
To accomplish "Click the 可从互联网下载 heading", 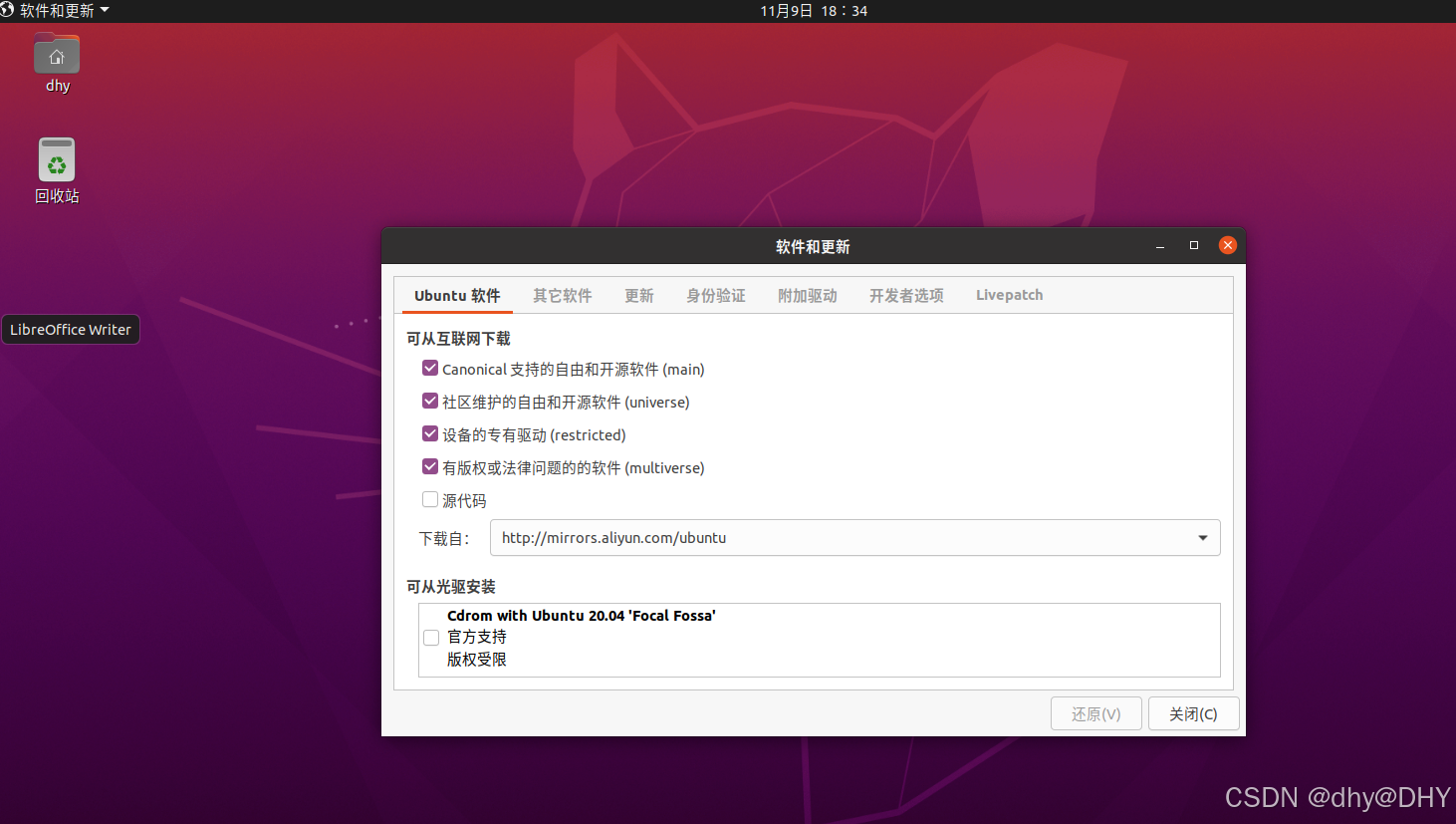I will point(458,339).
